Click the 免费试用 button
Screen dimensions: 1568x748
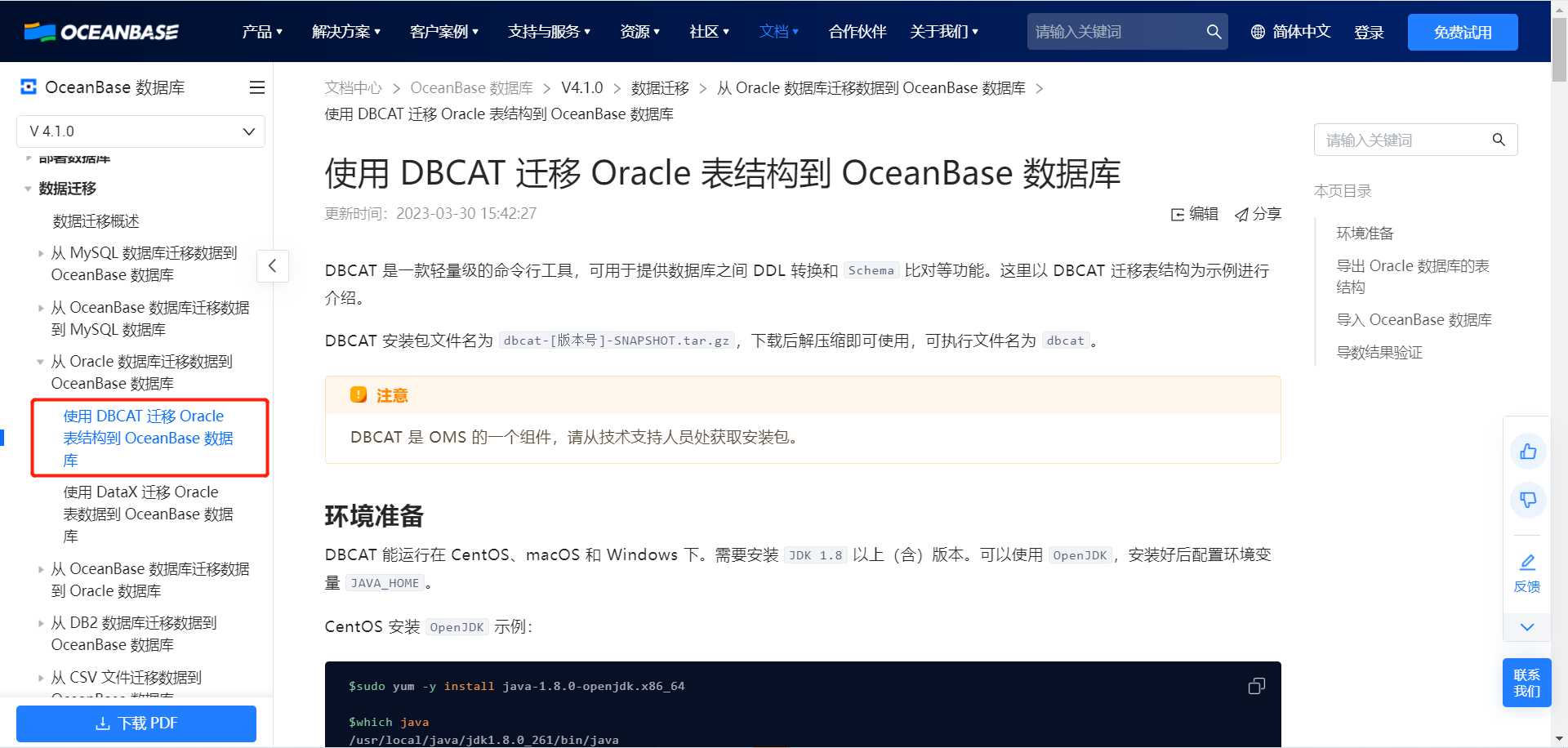pyautogui.click(x=1463, y=32)
